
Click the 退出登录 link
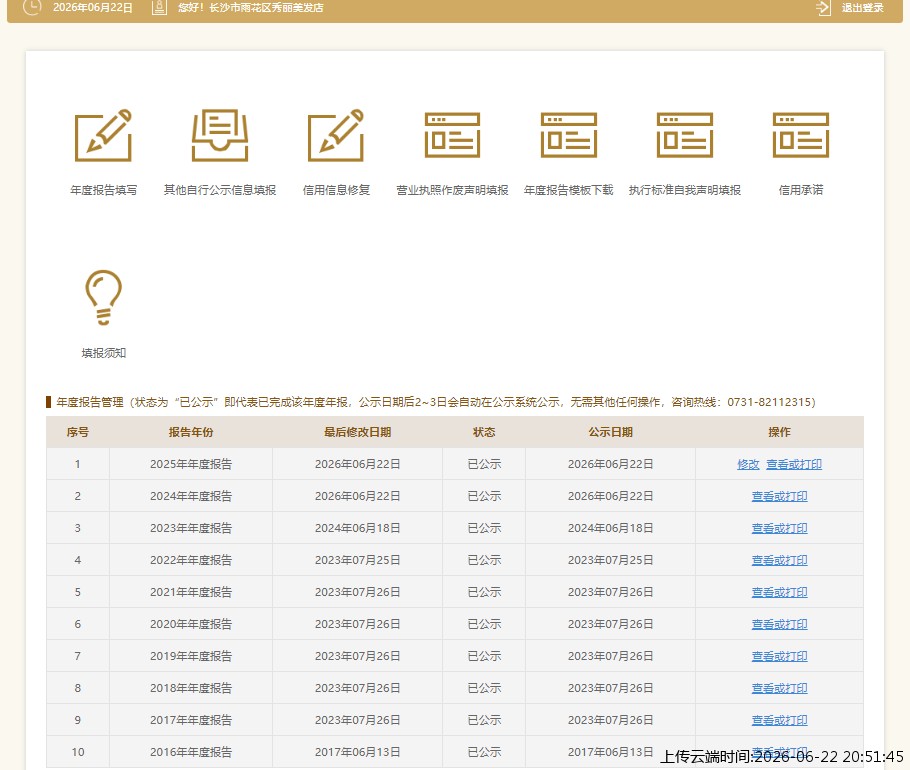[x=862, y=8]
